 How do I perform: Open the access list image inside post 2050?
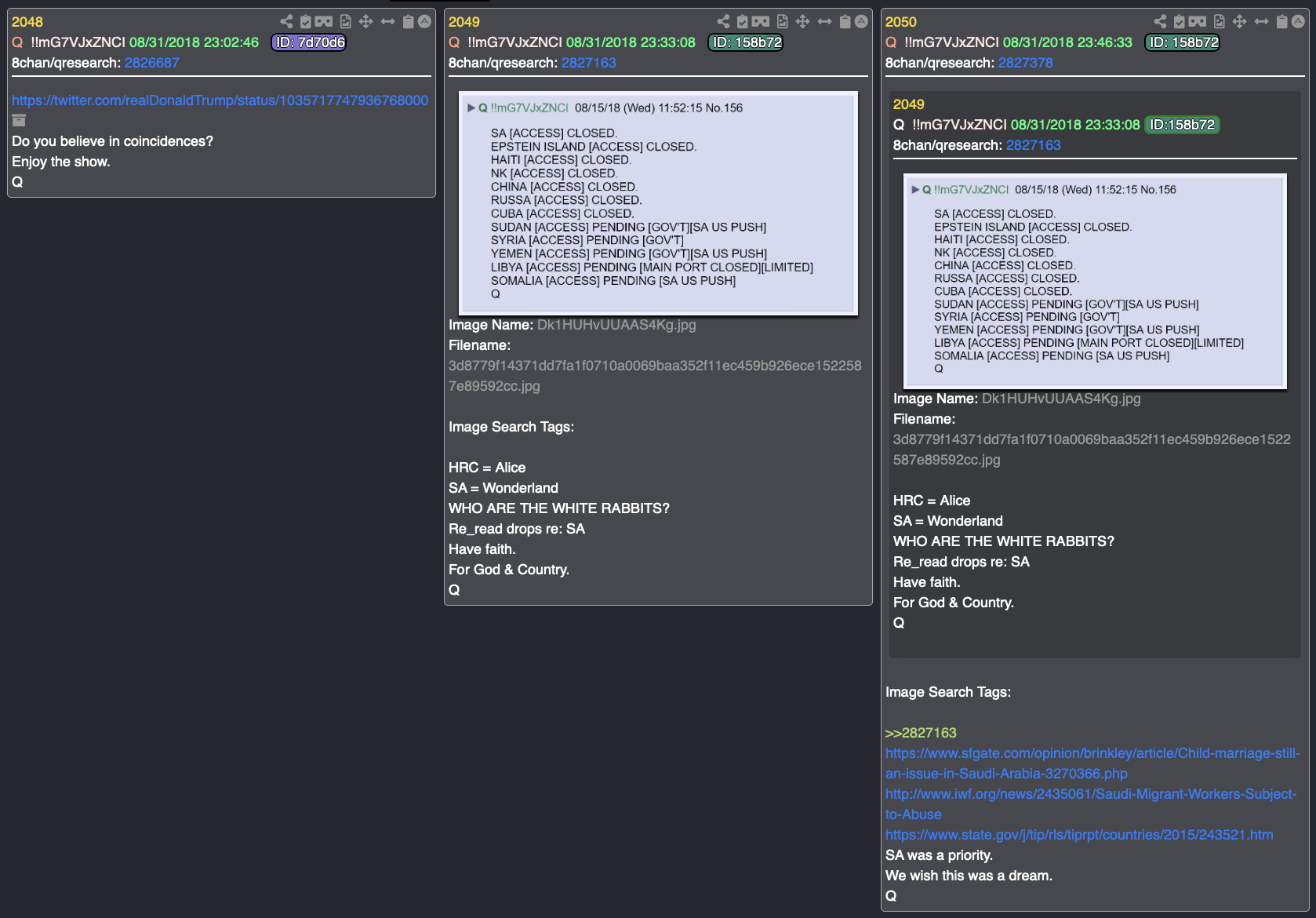[x=1095, y=281]
